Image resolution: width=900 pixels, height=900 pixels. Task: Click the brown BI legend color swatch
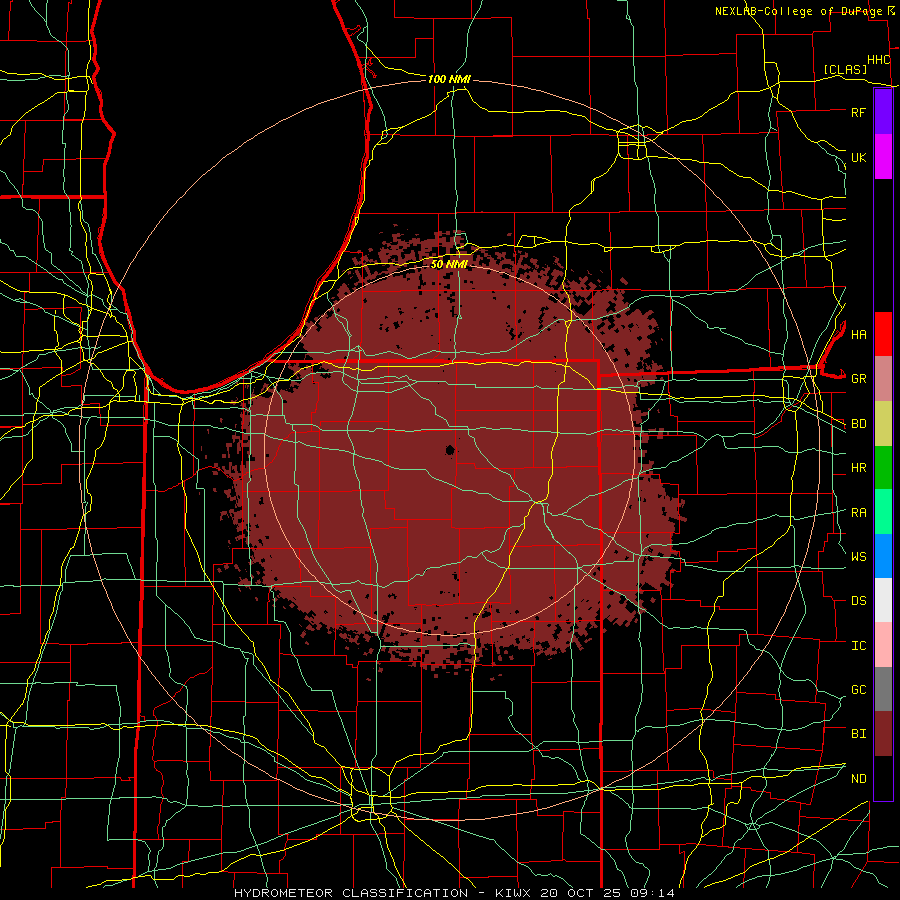pyautogui.click(x=883, y=734)
